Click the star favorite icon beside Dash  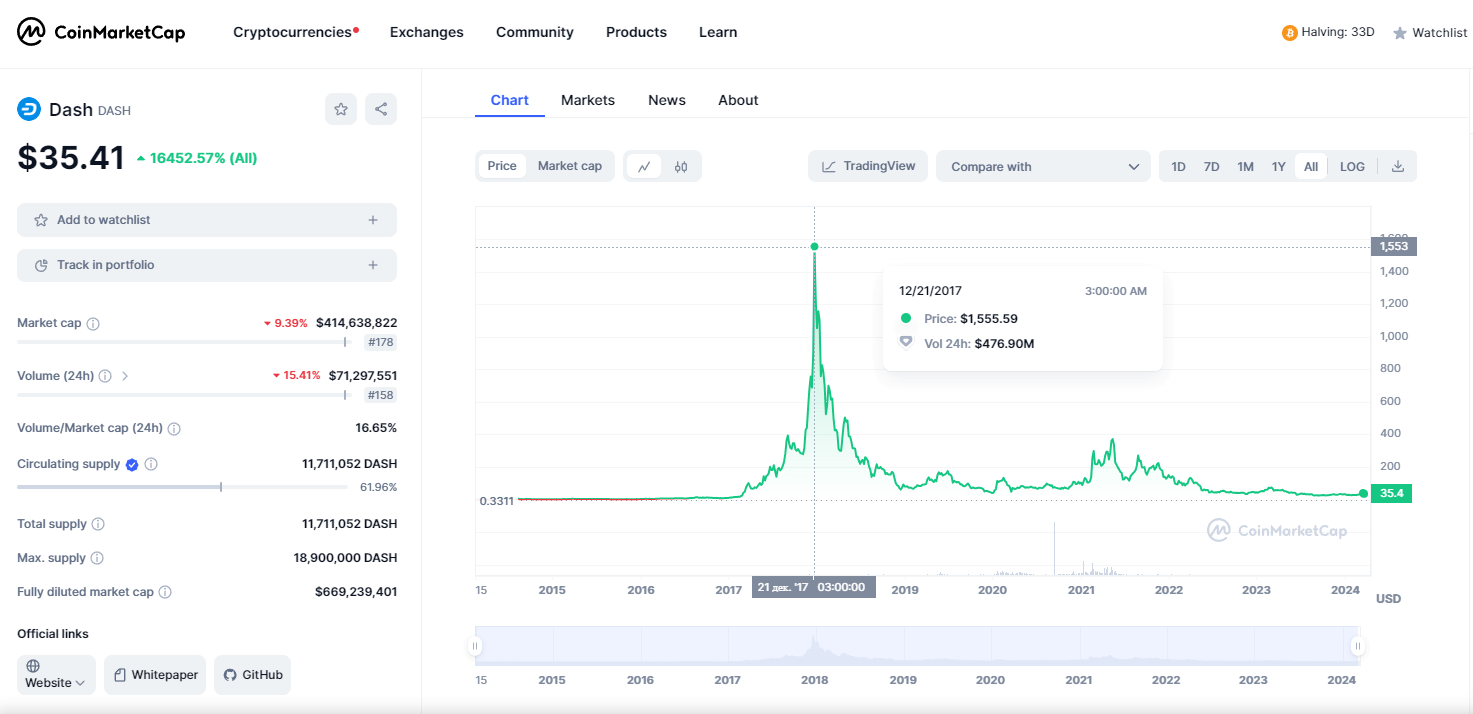point(341,109)
